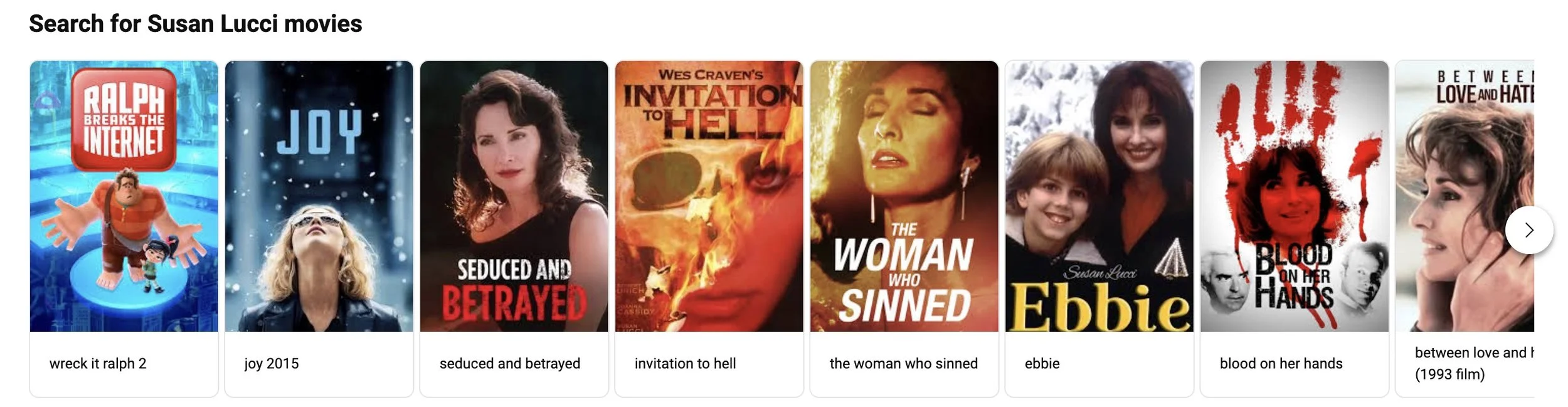1568x407 pixels.
Task: Click the 'joy 2015' caption
Action: (272, 364)
